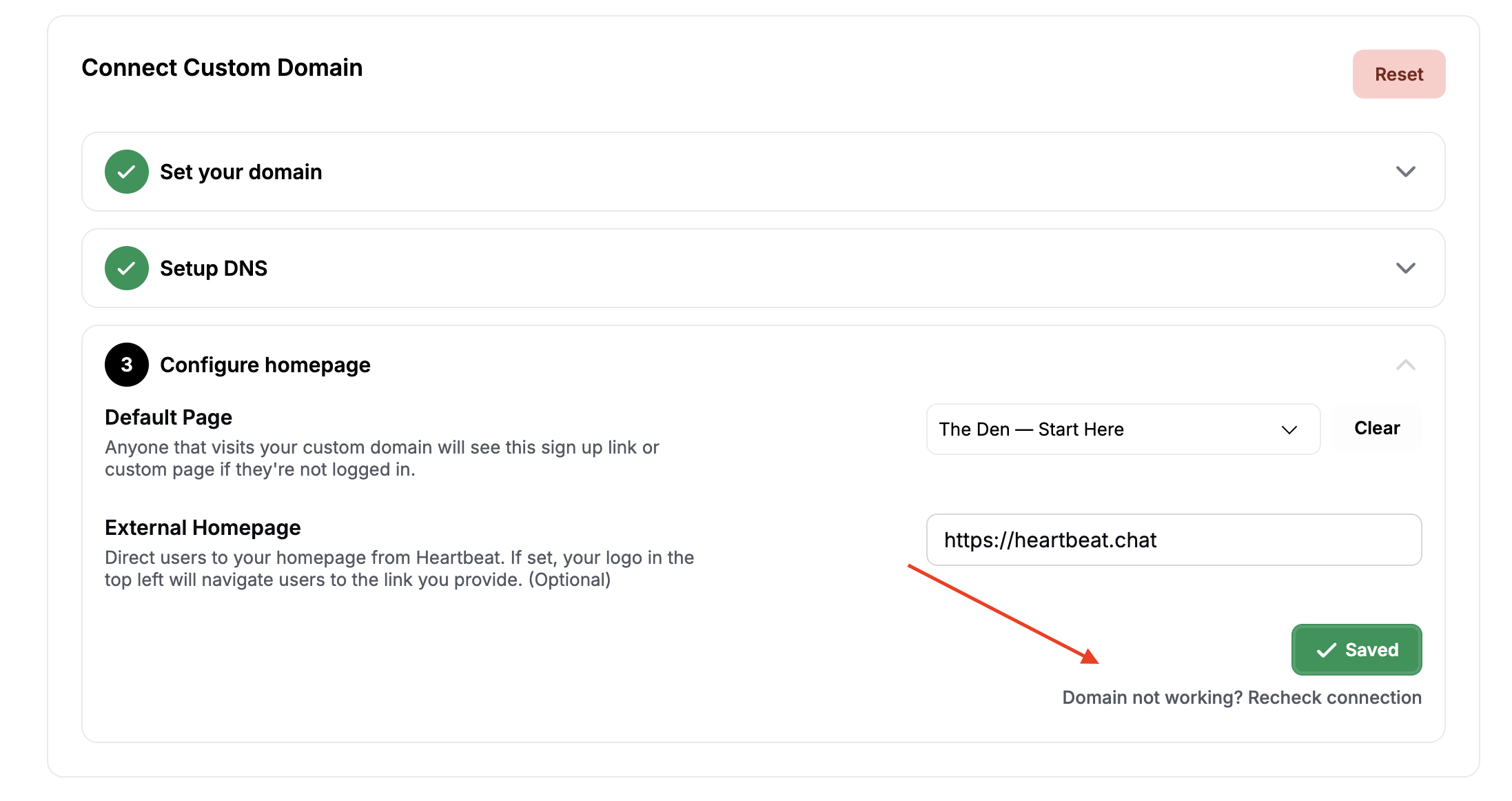Image resolution: width=1512 pixels, height=801 pixels.
Task: Click the checkmark icon inside Saved button
Action: click(1327, 650)
